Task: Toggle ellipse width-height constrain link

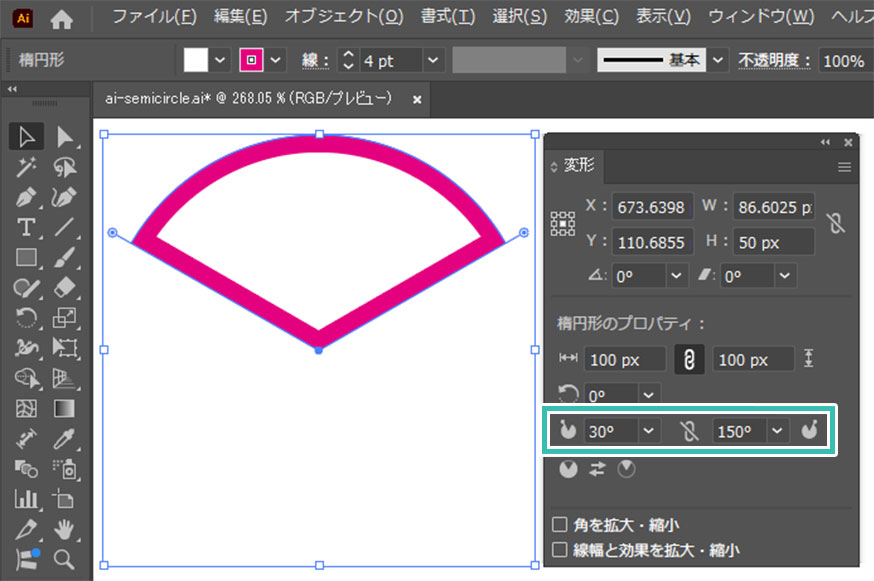Action: point(688,359)
